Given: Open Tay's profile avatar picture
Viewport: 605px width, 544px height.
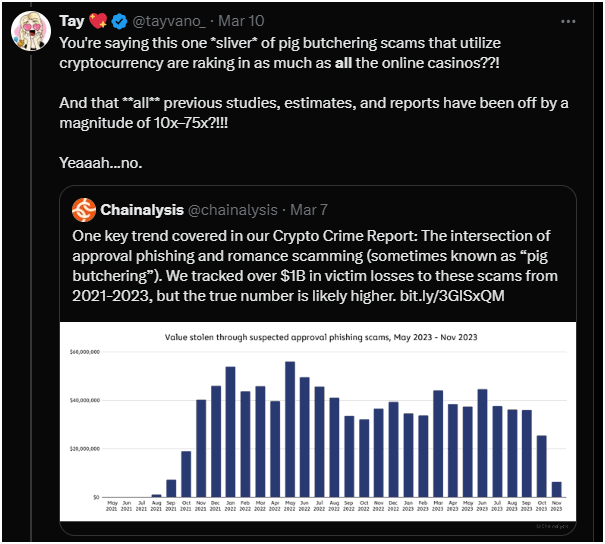Looking at the screenshot, I should point(31,31).
